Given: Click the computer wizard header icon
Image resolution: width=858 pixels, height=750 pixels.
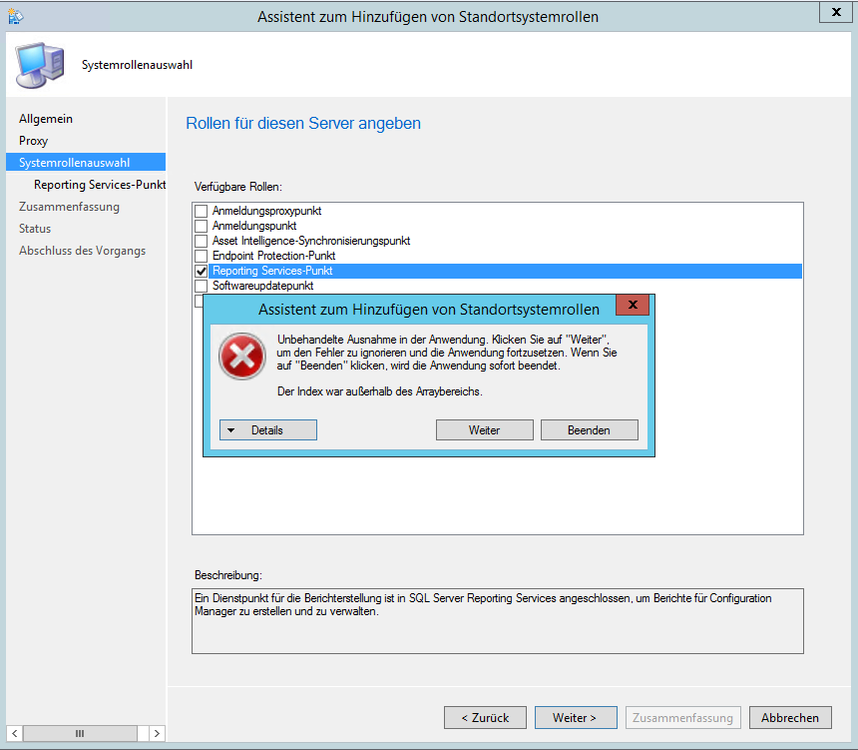Looking at the screenshot, I should tap(40, 64).
